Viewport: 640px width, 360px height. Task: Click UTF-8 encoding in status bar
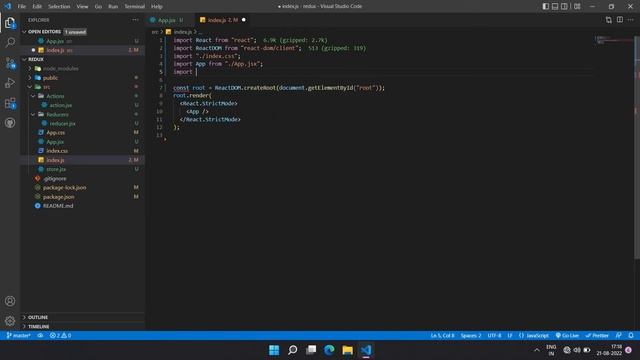point(494,336)
